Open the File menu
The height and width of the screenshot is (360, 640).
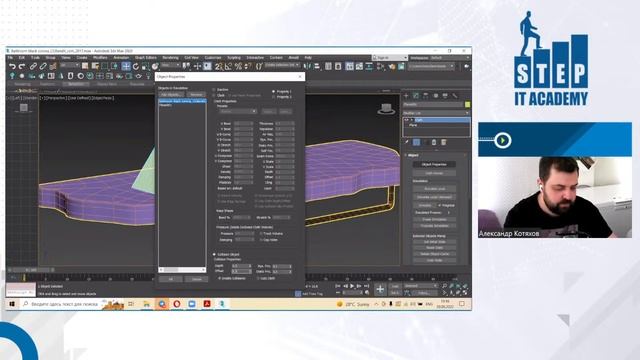(x=10, y=58)
